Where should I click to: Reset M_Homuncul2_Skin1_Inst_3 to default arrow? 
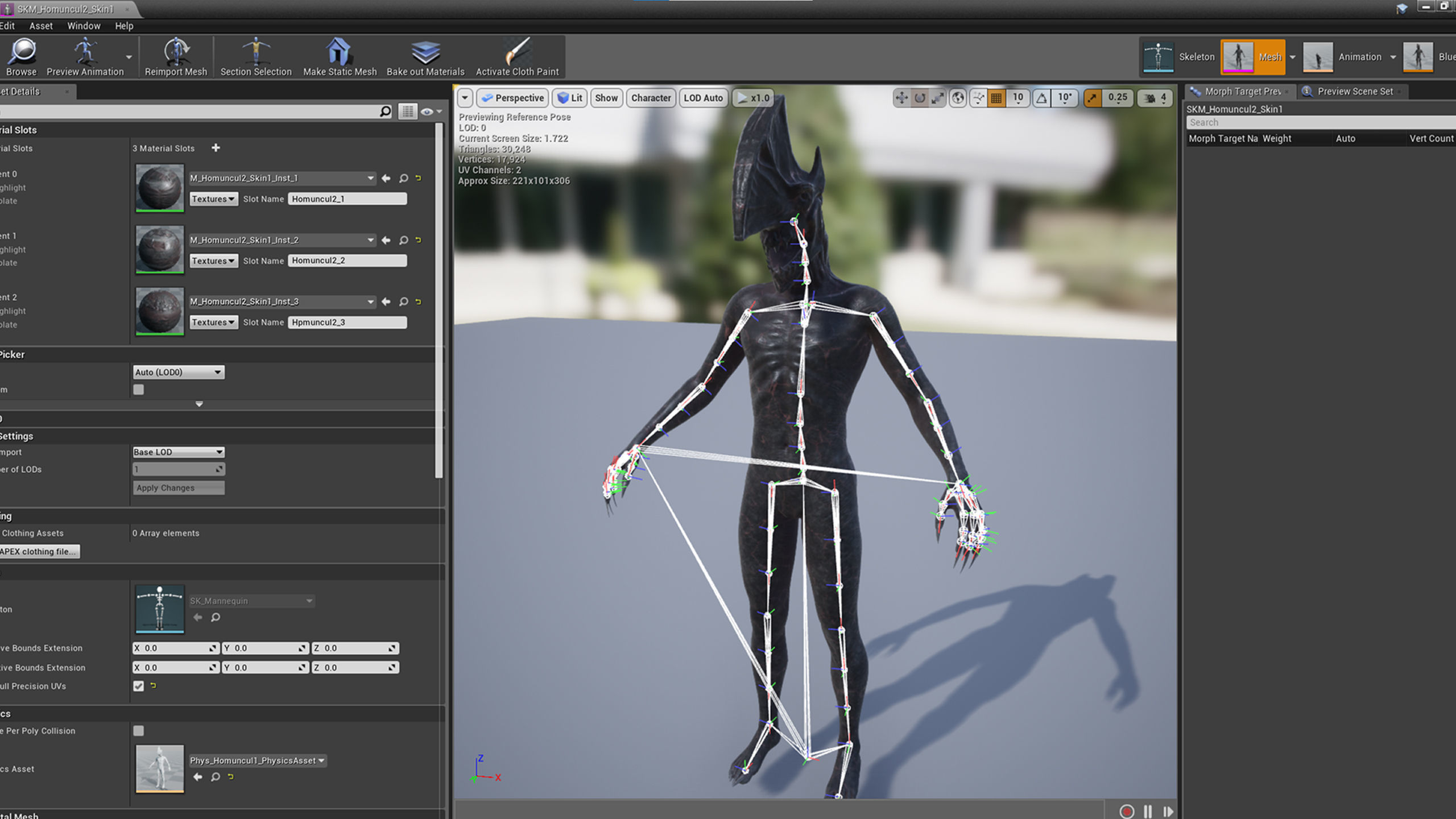419,301
